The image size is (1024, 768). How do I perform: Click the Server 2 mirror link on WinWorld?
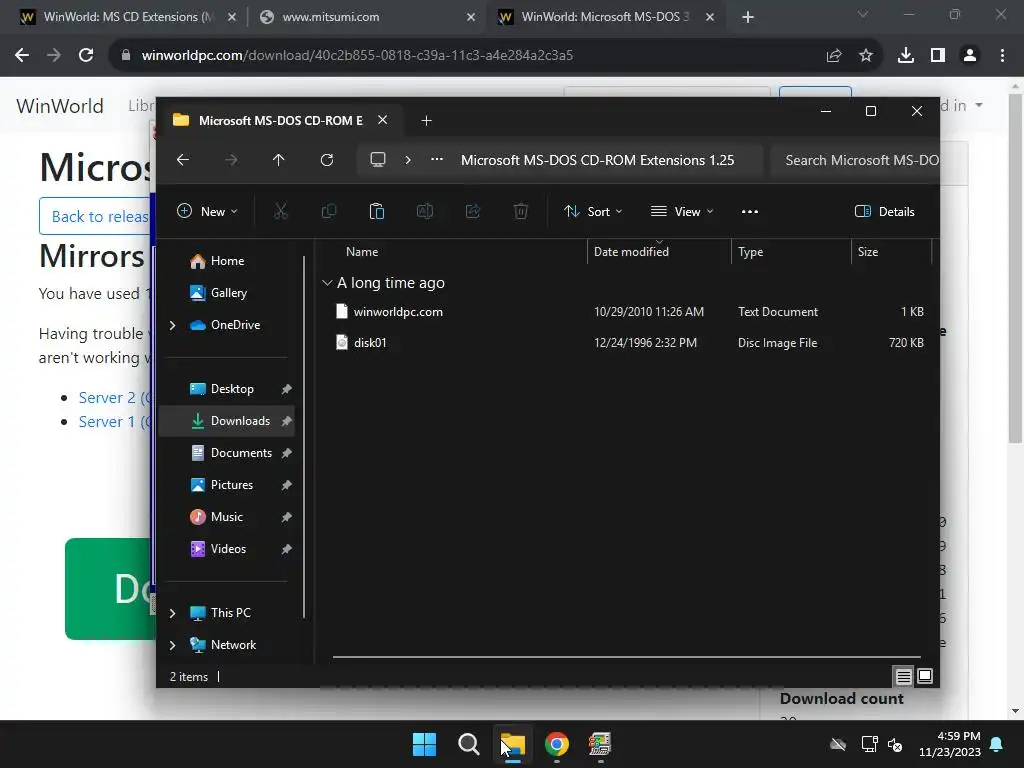(114, 398)
